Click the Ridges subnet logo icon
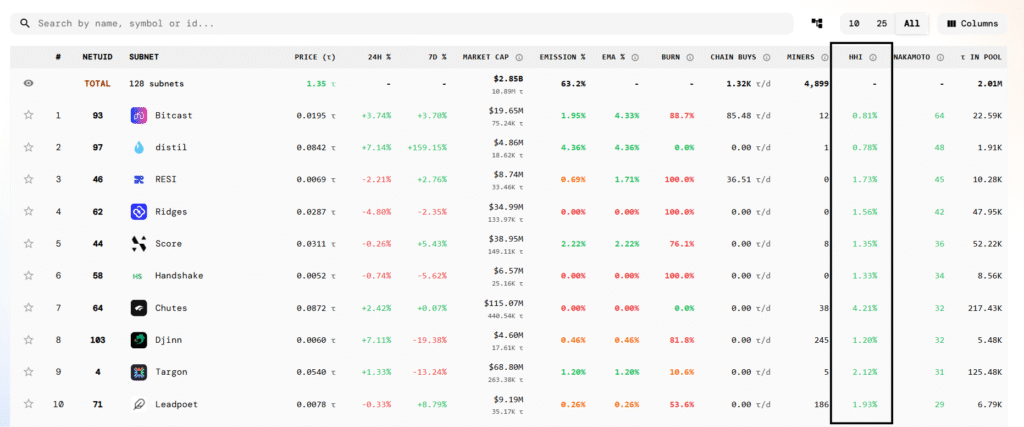The width and height of the screenshot is (1024, 427). point(139,212)
